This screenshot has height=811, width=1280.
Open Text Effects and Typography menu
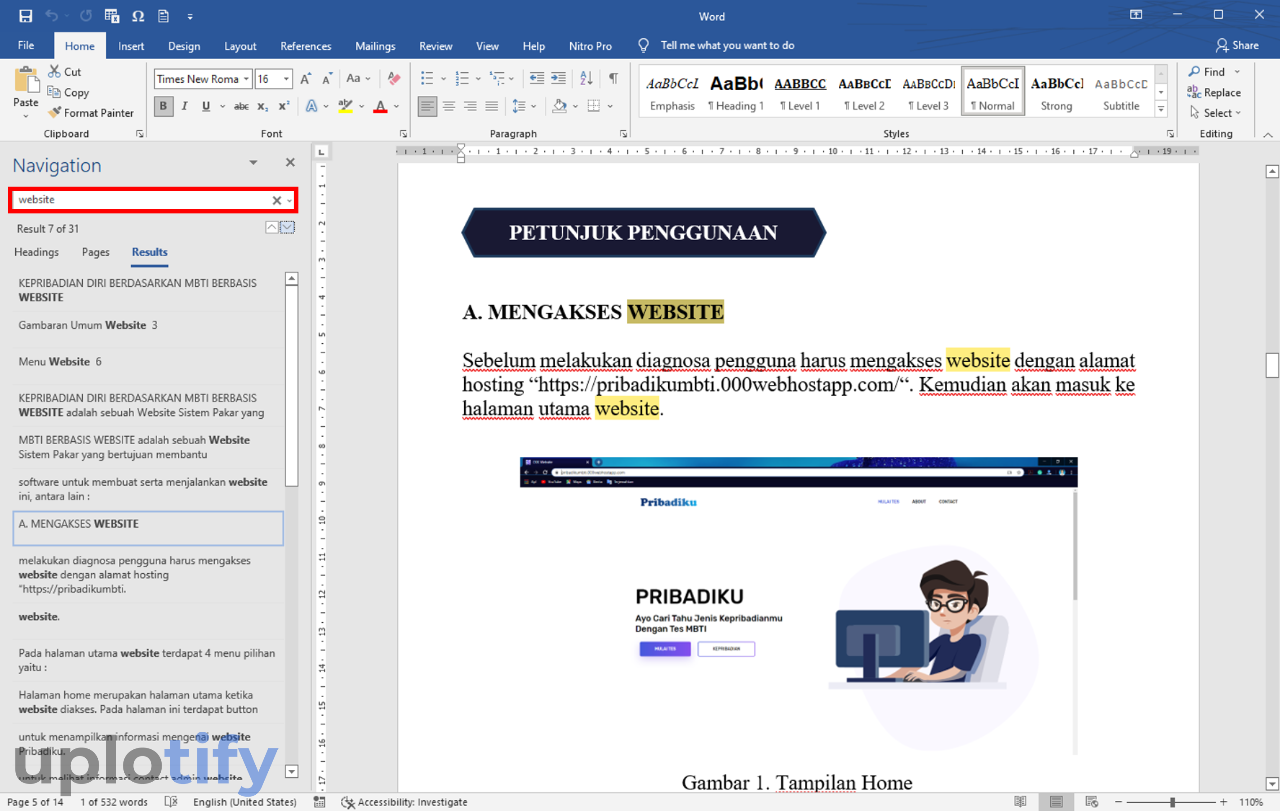click(x=312, y=106)
